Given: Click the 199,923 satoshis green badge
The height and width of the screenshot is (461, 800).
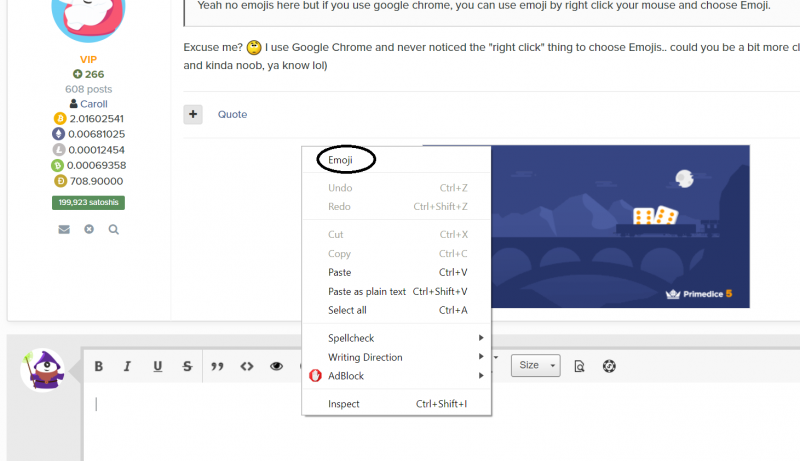Looking at the screenshot, I should [88, 202].
